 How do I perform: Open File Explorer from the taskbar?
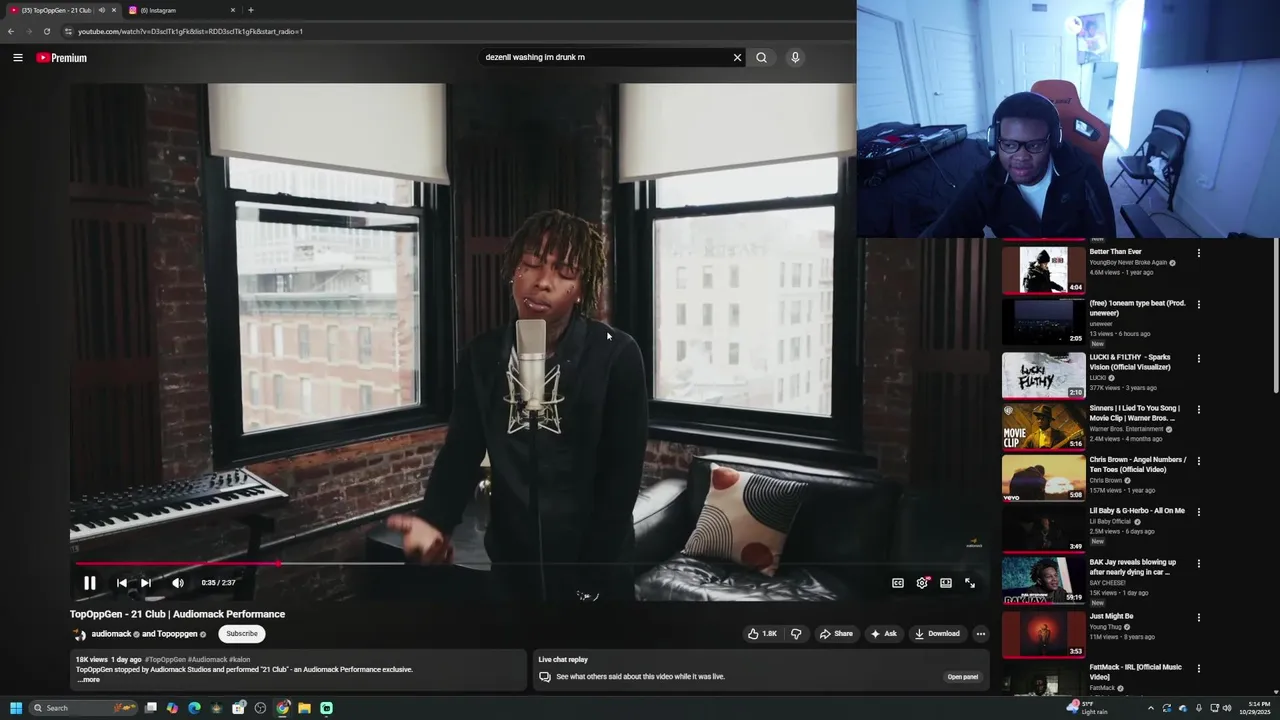tap(304, 708)
